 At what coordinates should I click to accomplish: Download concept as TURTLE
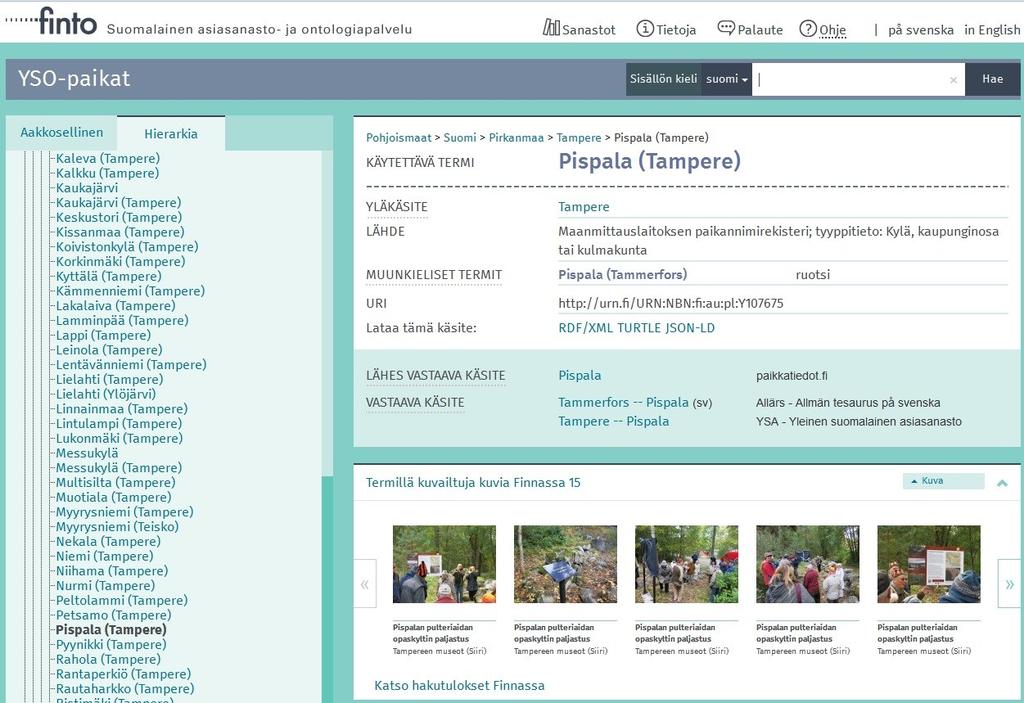[639, 328]
